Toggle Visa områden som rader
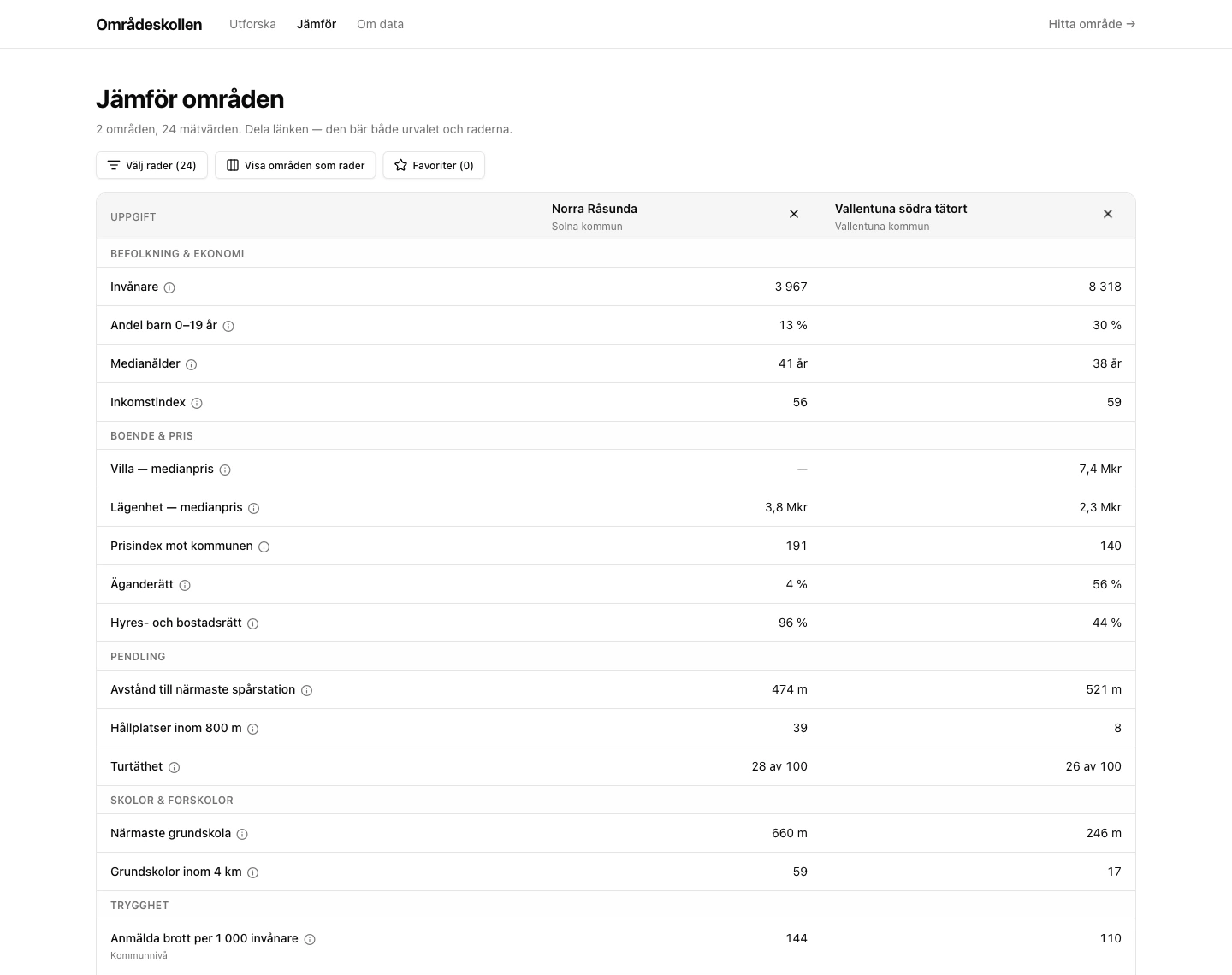This screenshot has height=975, width=1232. pyautogui.click(x=295, y=165)
